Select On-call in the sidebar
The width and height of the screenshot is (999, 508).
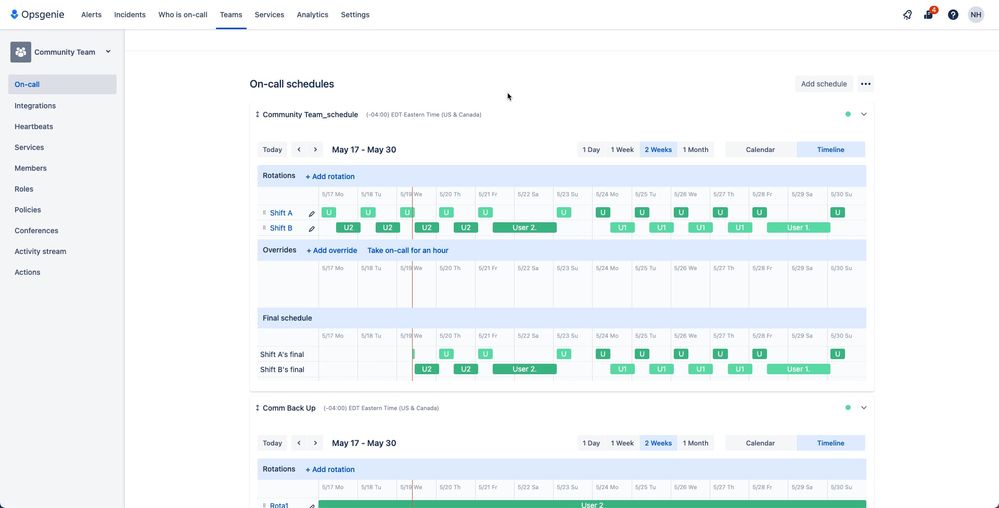[x=62, y=84]
